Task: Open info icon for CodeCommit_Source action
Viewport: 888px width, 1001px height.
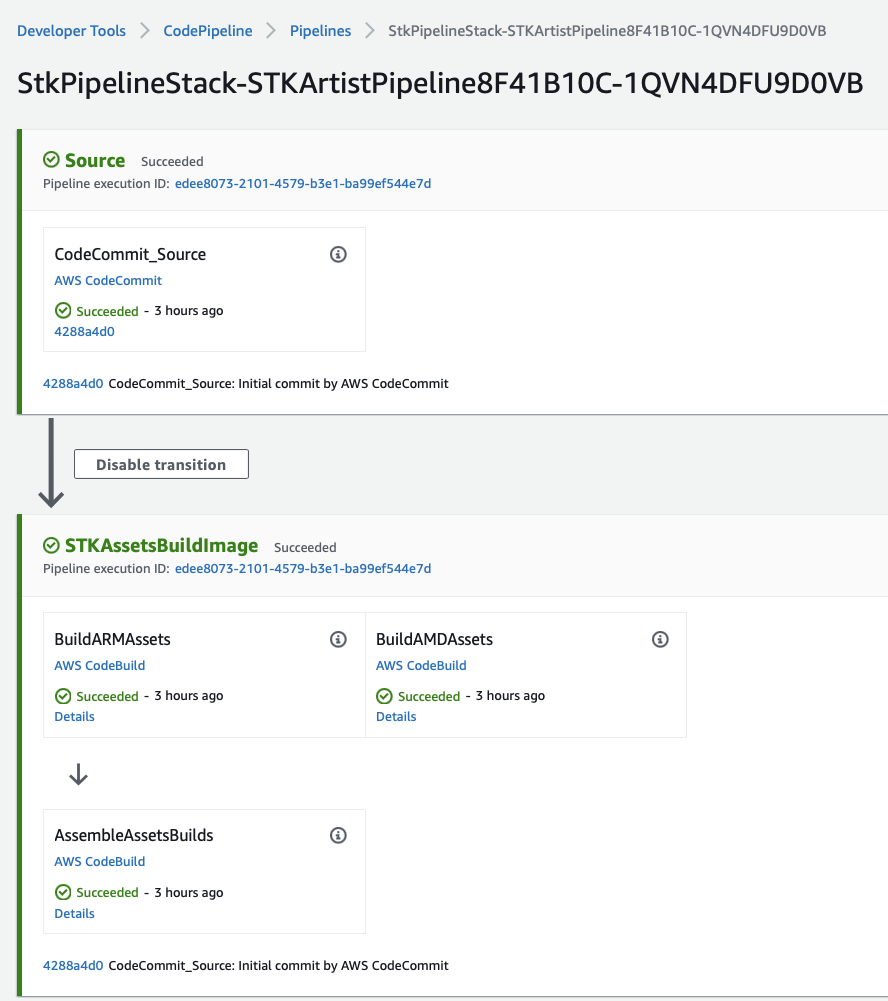Action: (338, 254)
